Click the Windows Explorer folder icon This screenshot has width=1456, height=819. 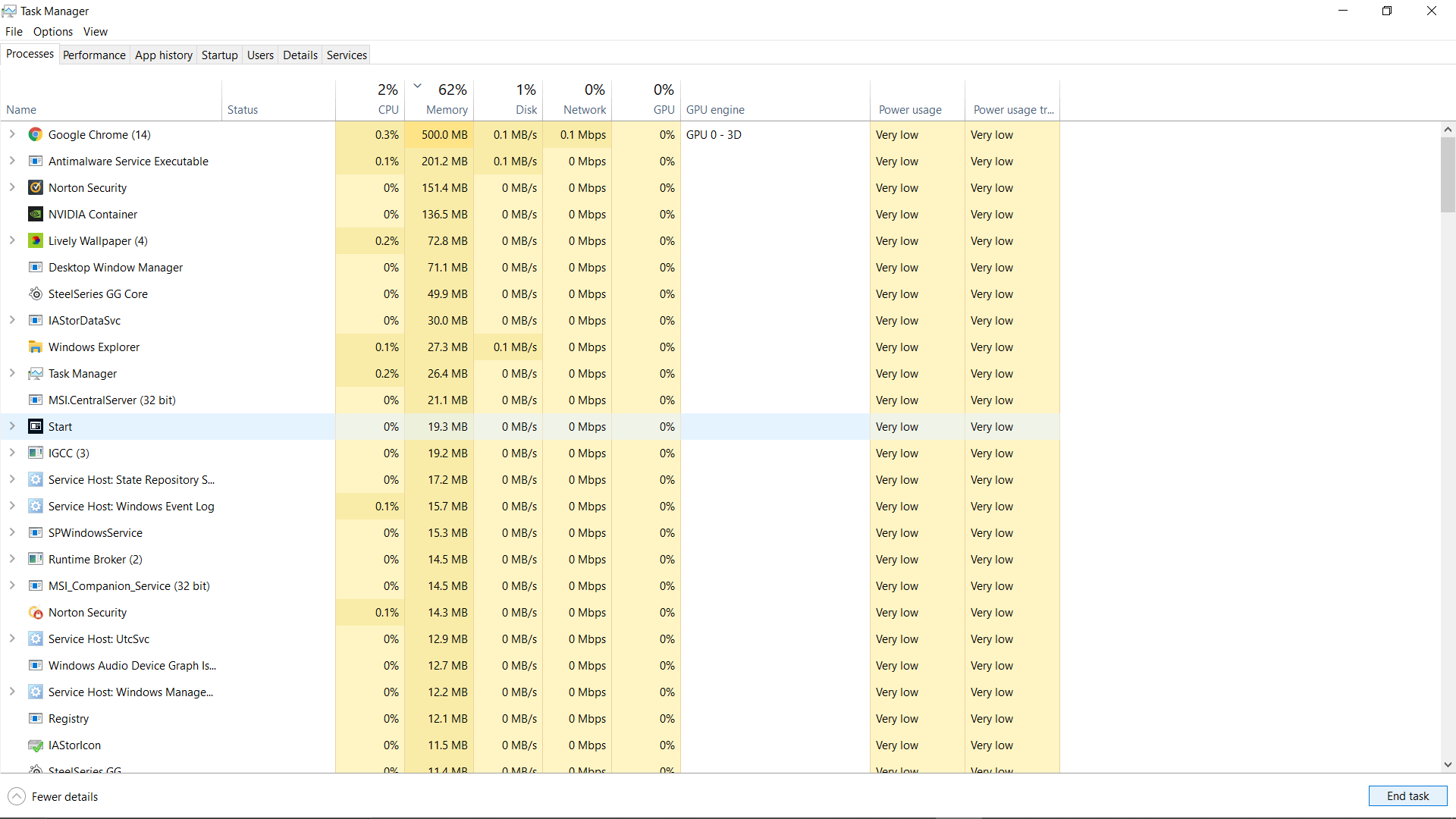pyautogui.click(x=36, y=347)
